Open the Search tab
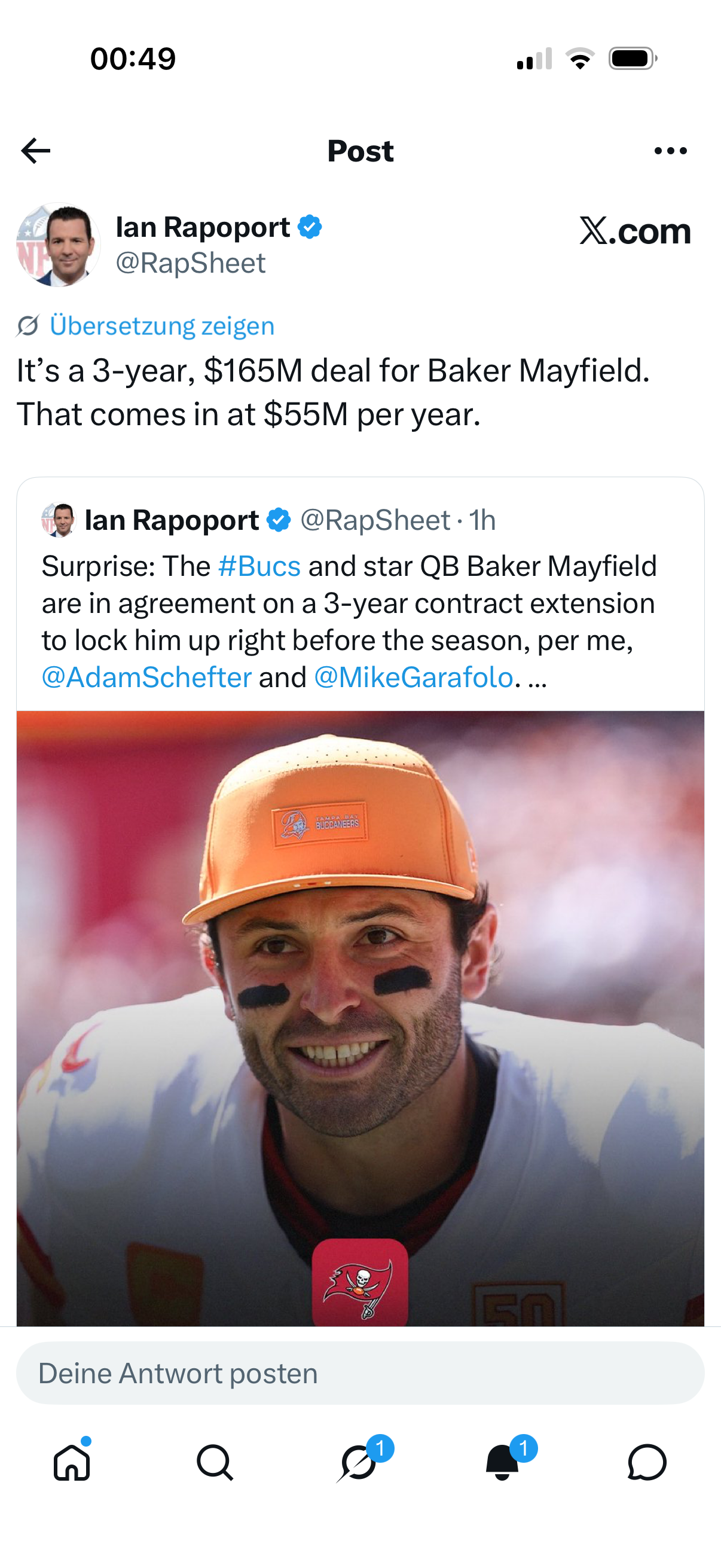This screenshot has width=721, height=1568. tap(215, 1462)
